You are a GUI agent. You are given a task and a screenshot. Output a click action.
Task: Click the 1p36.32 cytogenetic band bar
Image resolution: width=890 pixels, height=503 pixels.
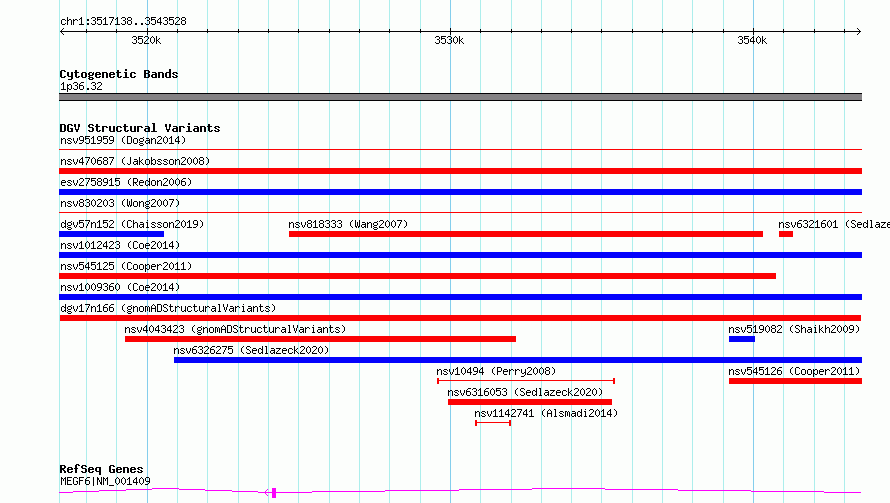[460, 97]
